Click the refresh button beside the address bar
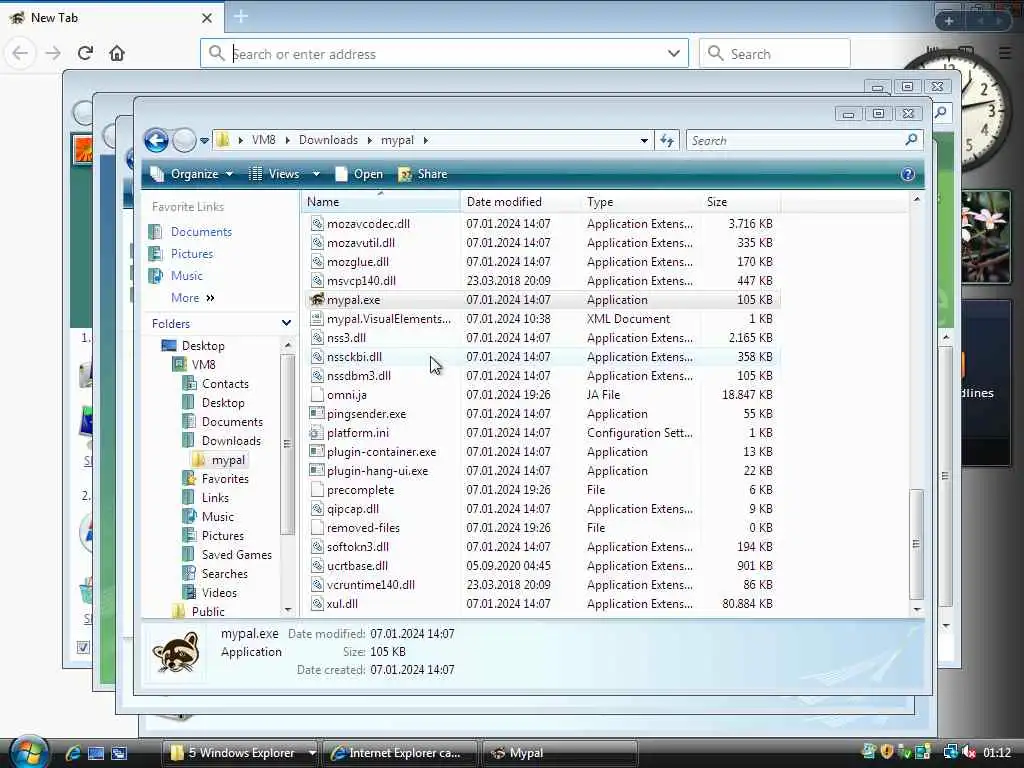 click(x=667, y=140)
